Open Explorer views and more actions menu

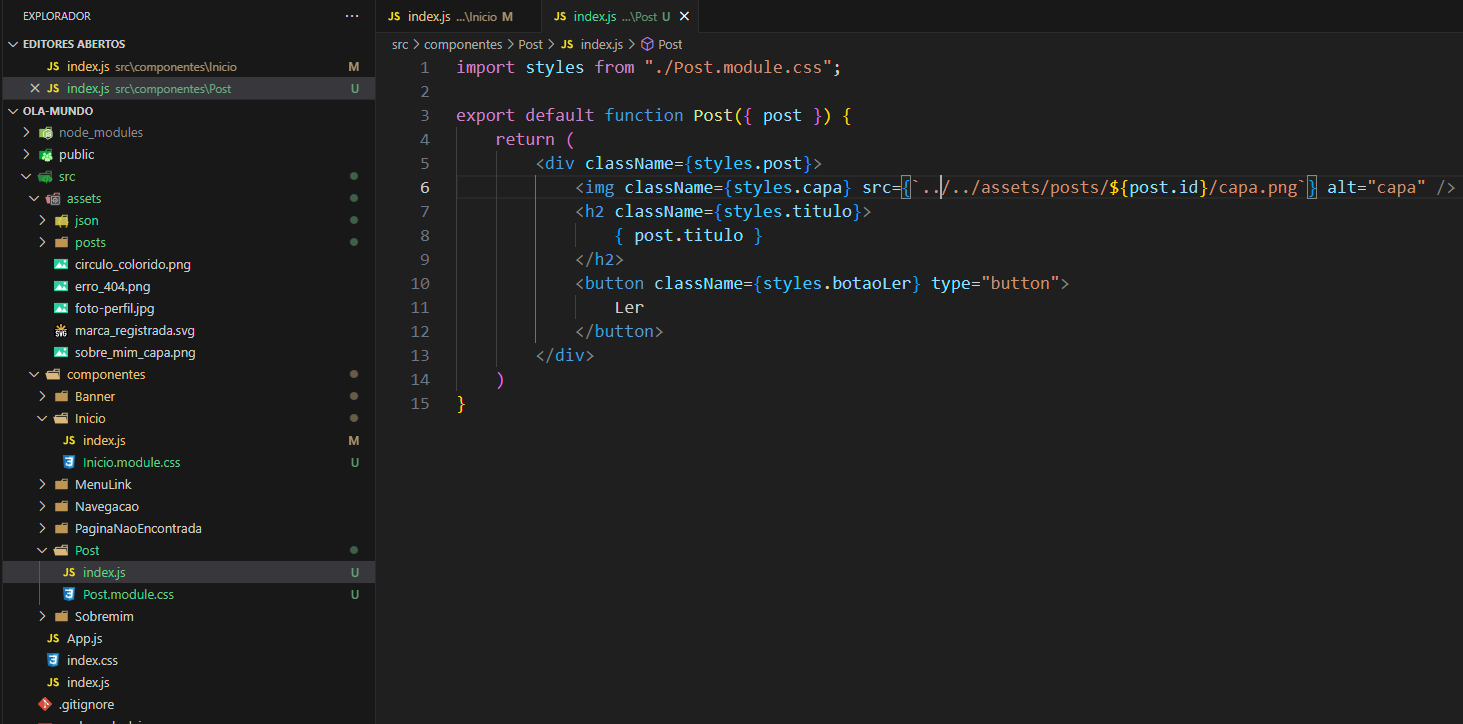coord(351,16)
